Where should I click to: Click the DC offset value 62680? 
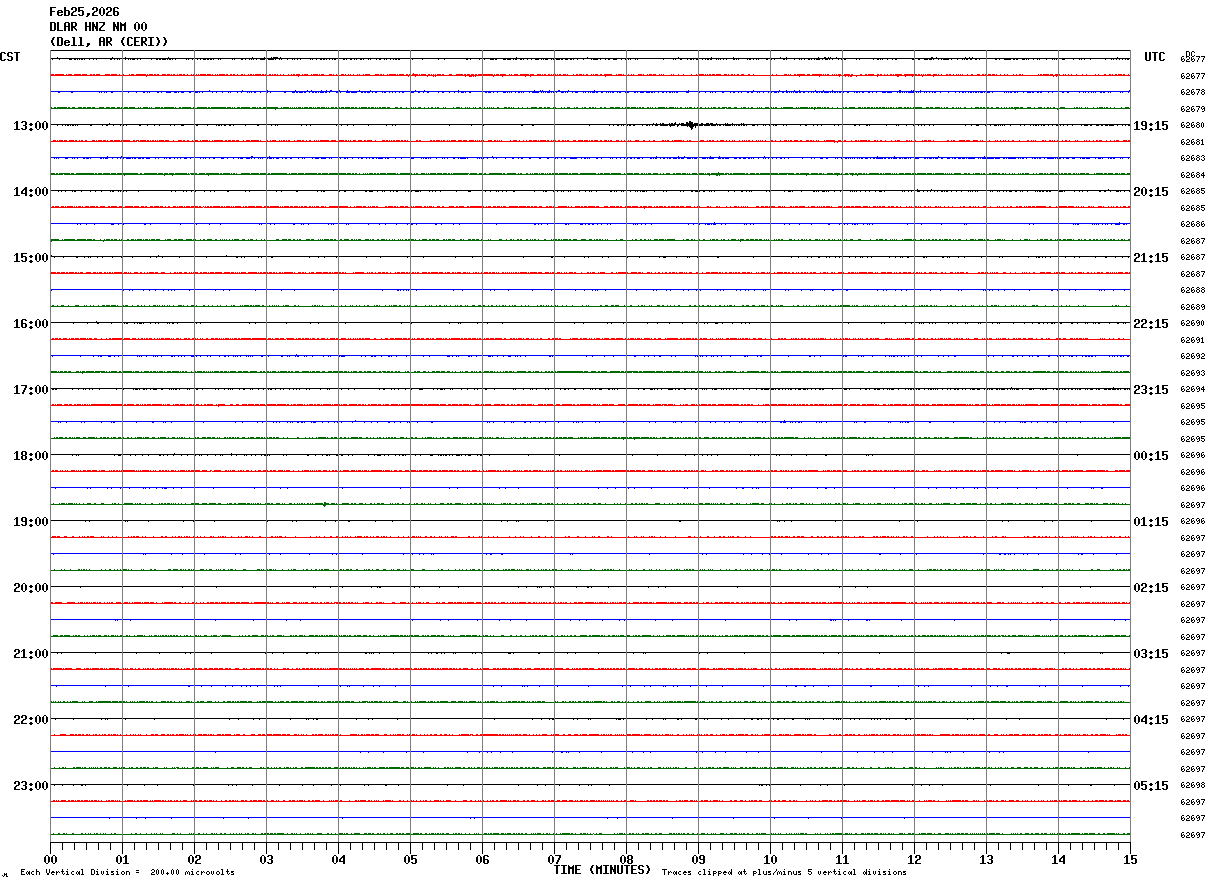click(1192, 126)
